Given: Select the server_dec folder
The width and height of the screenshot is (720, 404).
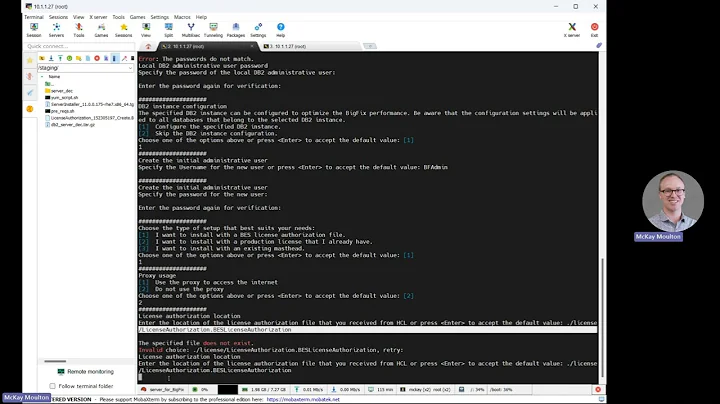Looking at the screenshot, I should pos(59,91).
